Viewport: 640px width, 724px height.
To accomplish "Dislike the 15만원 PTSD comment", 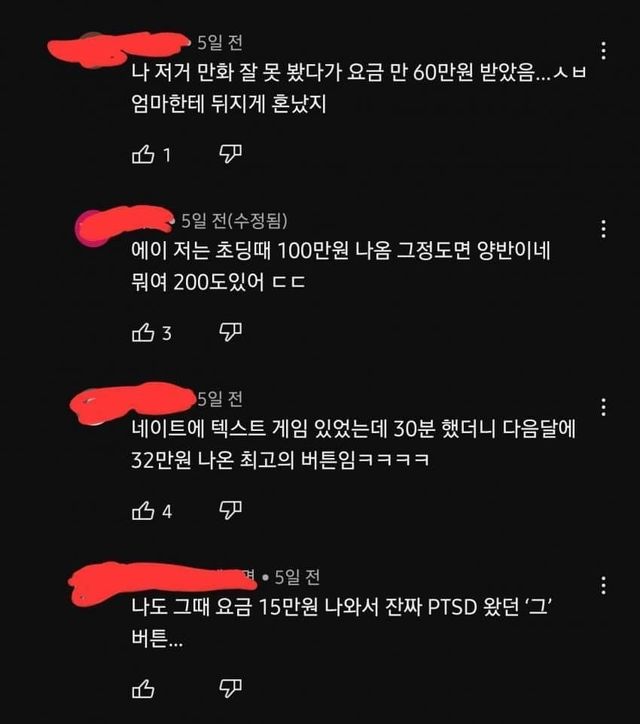I will tap(230, 688).
